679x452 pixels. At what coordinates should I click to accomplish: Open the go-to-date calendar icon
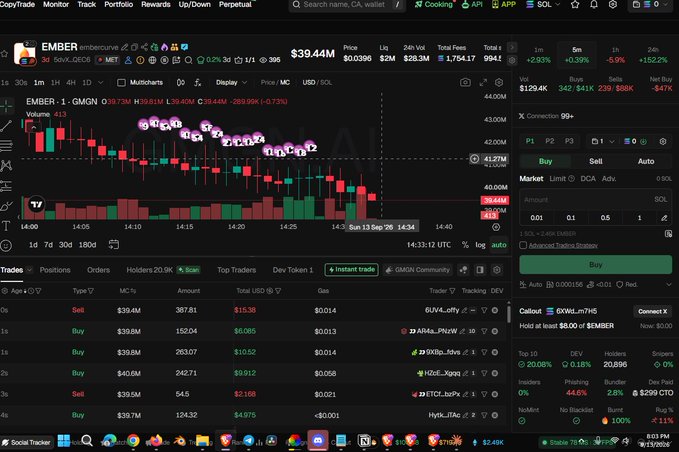(113, 245)
